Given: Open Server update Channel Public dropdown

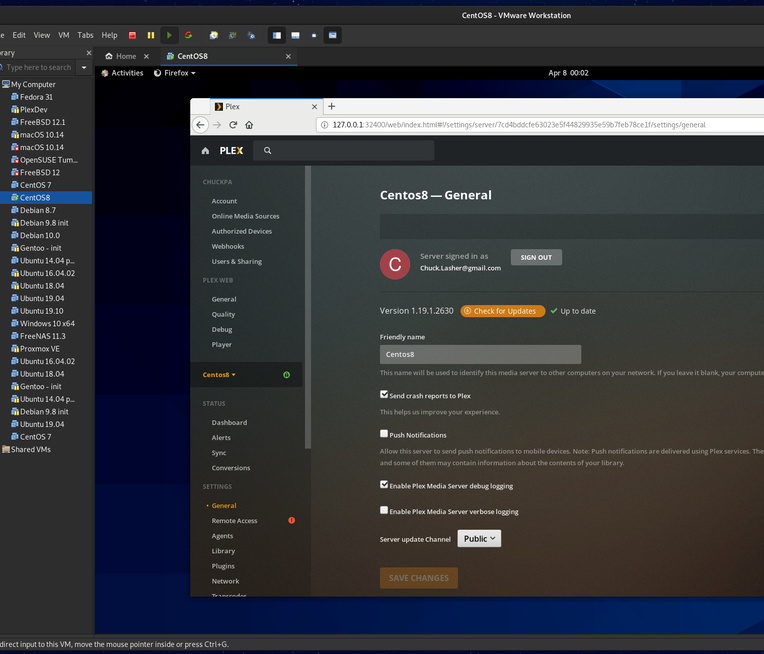Looking at the screenshot, I should [479, 539].
